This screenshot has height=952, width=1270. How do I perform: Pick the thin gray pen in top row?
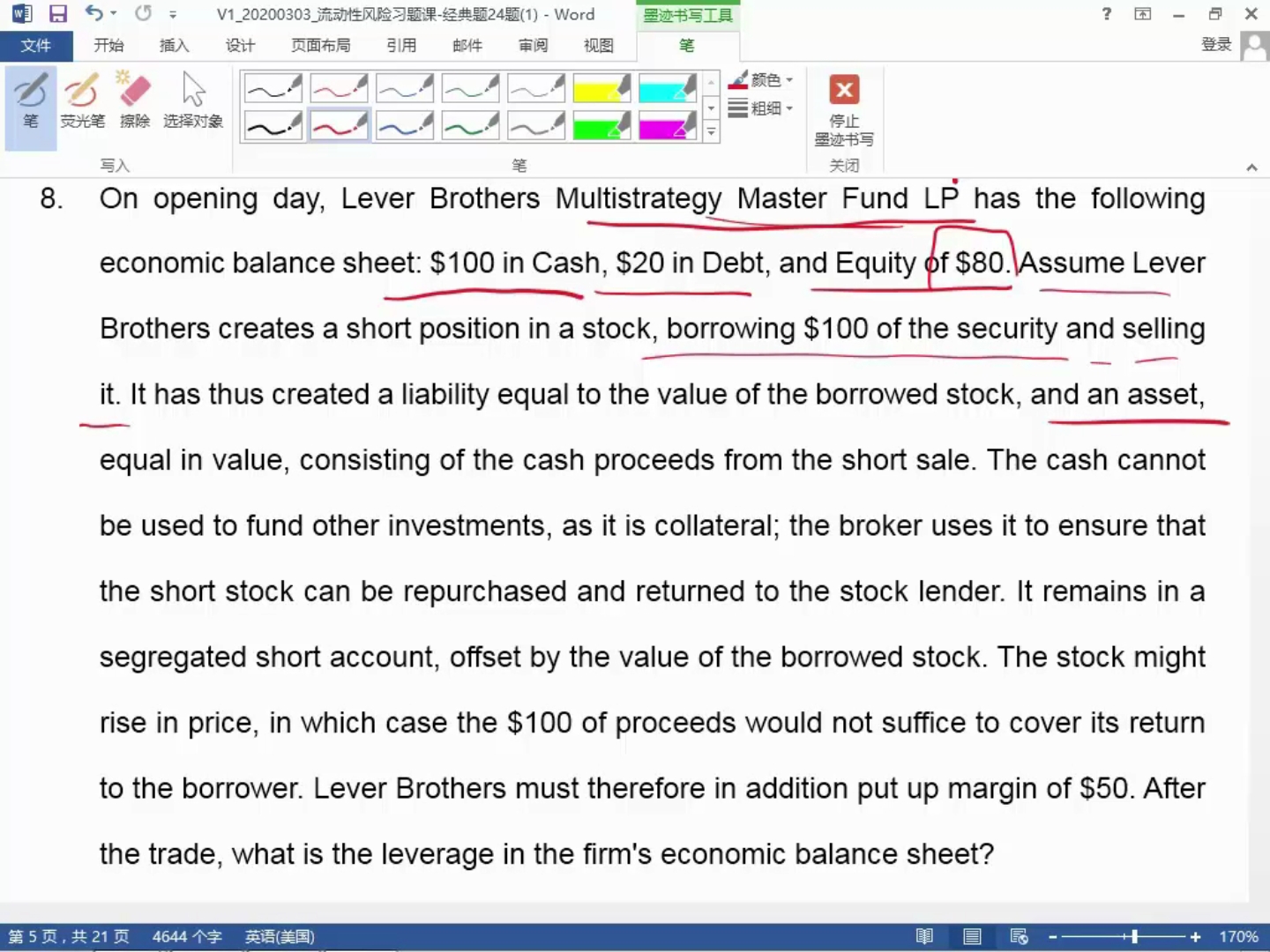[536, 88]
